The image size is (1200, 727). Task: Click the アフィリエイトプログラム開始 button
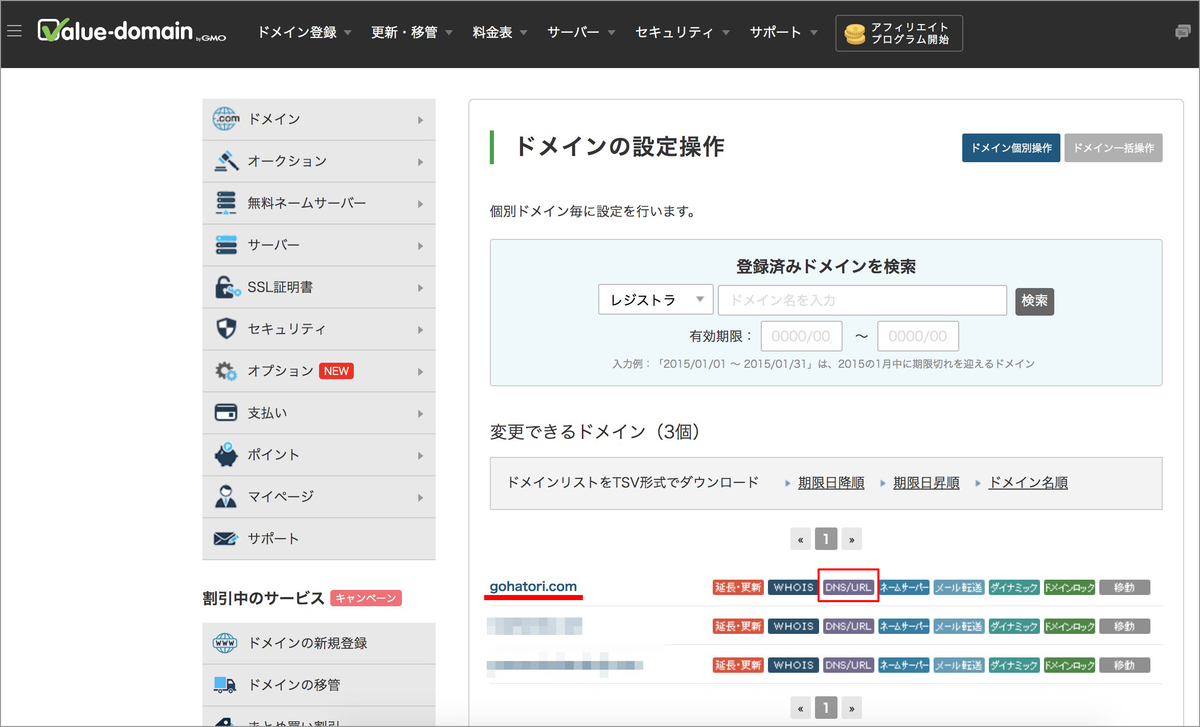coord(899,33)
